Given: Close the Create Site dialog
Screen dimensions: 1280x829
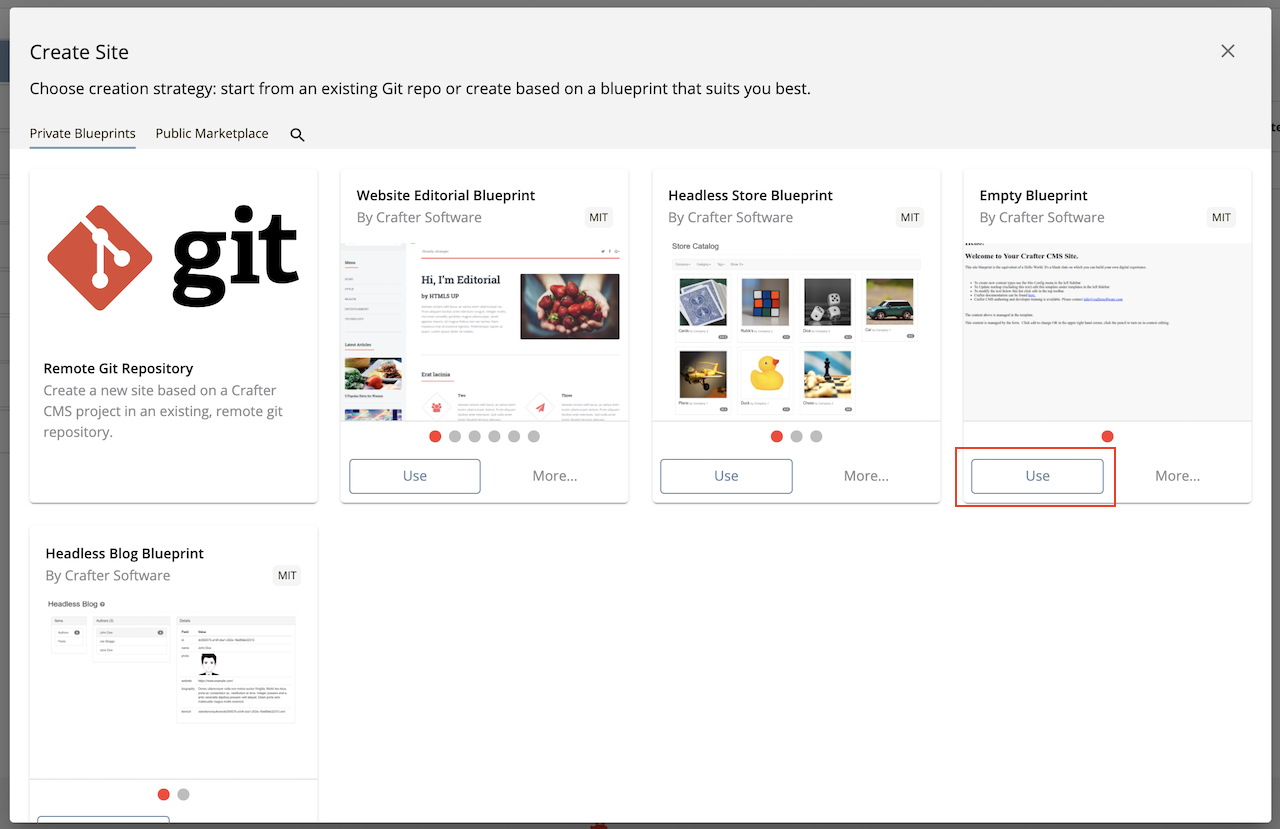Looking at the screenshot, I should pyautogui.click(x=1228, y=52).
